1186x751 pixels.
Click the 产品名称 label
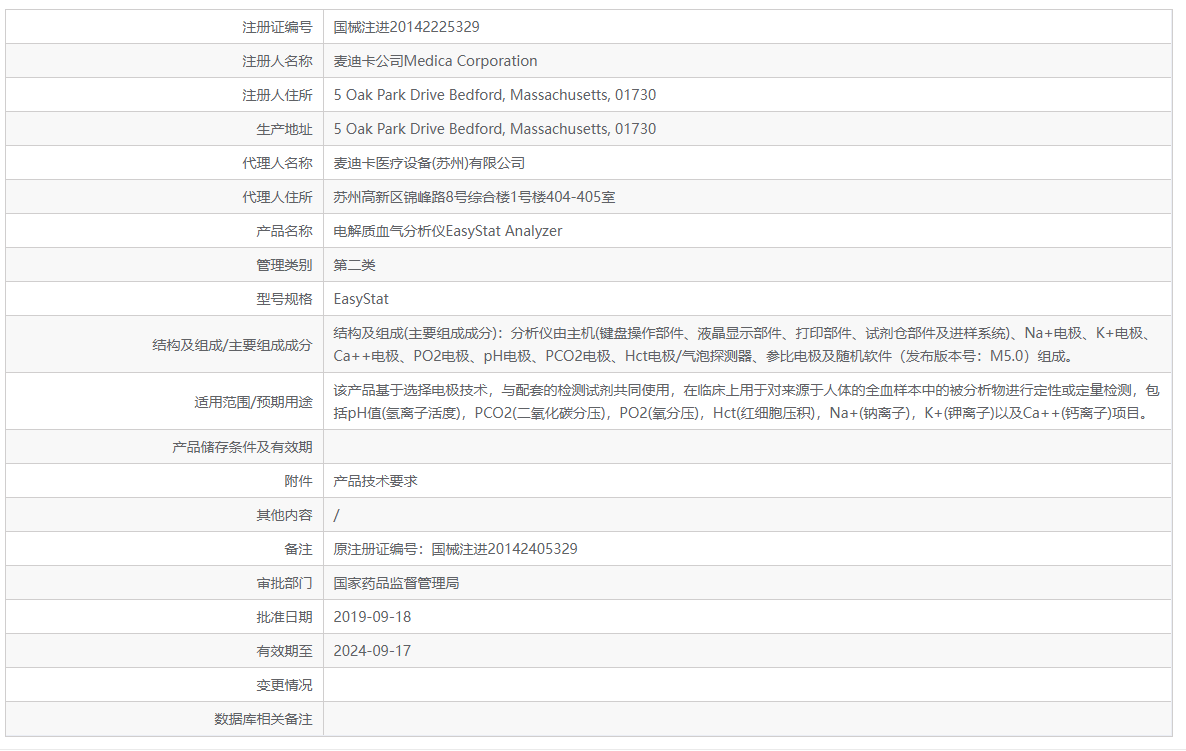(x=284, y=231)
